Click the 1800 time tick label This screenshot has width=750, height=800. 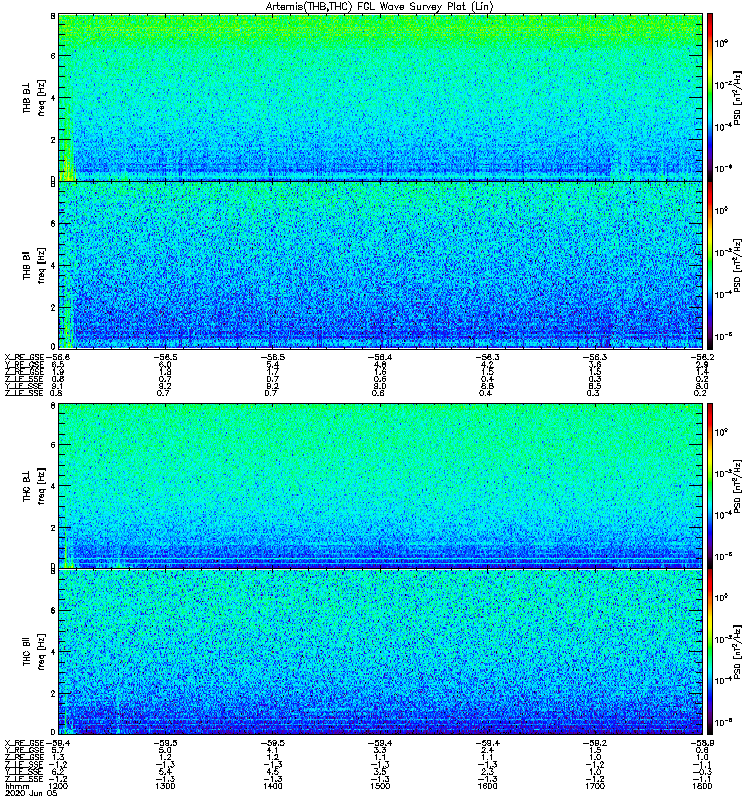(702, 786)
